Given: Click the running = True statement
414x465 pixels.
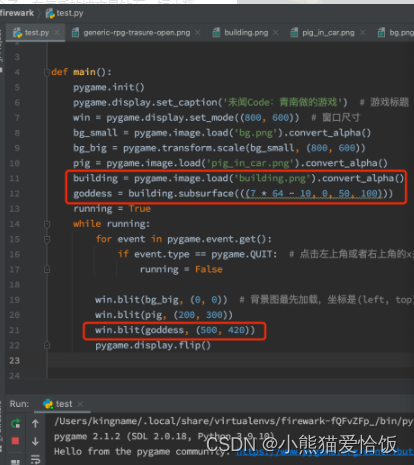Looking at the screenshot, I should (112, 209).
